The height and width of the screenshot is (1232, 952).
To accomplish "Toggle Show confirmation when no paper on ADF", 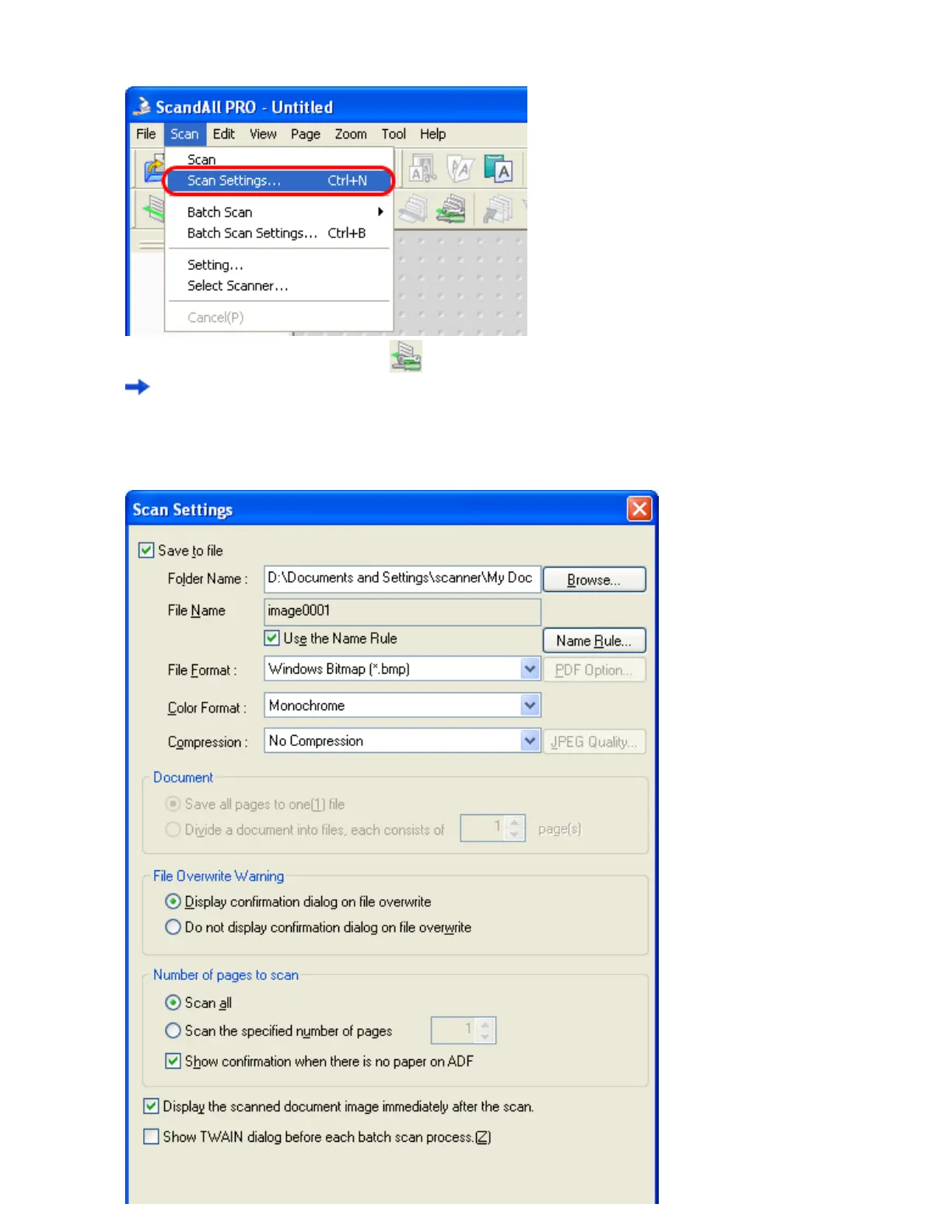I will [173, 1061].
